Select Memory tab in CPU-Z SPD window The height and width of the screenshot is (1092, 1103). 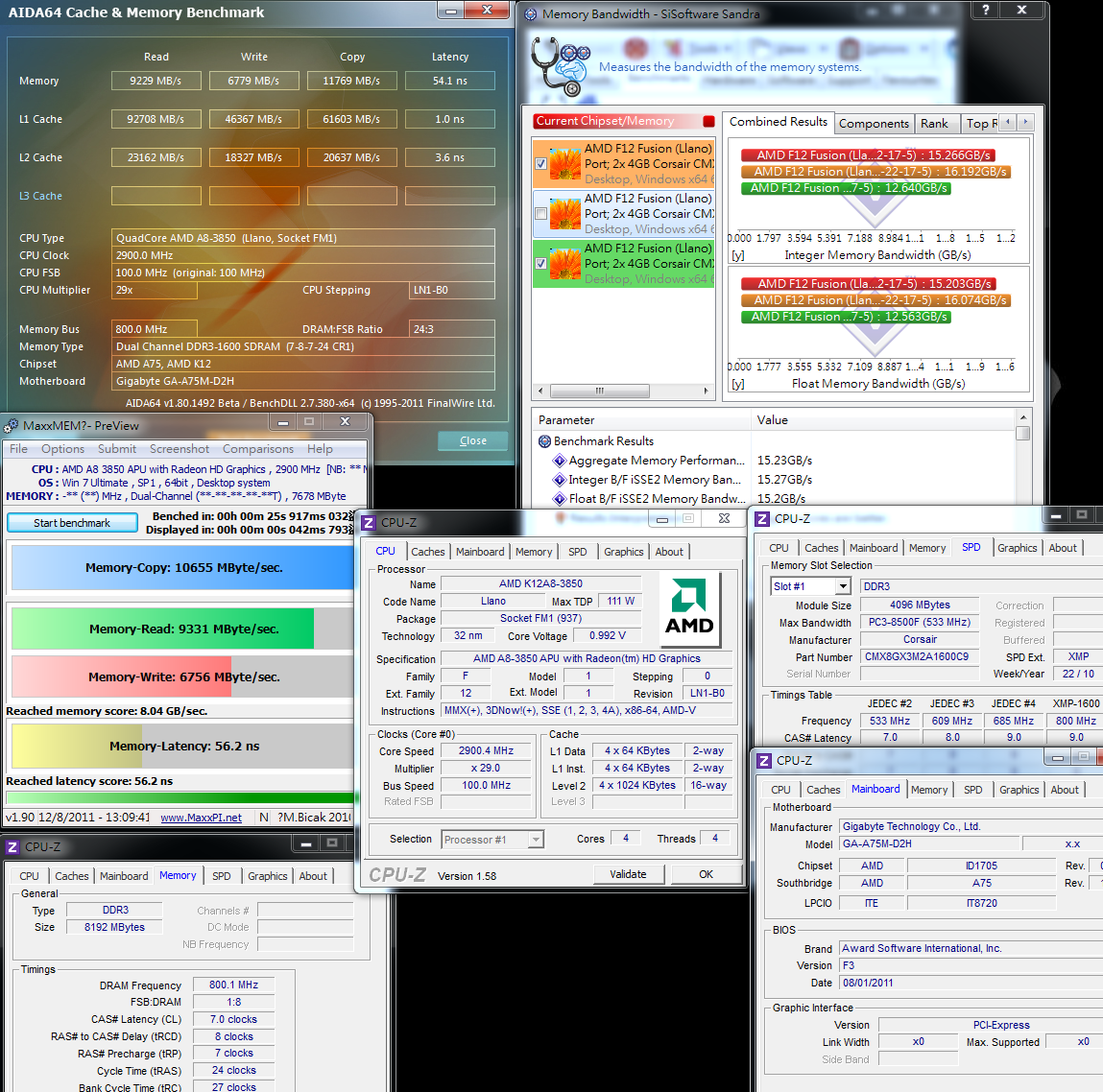tap(927, 548)
